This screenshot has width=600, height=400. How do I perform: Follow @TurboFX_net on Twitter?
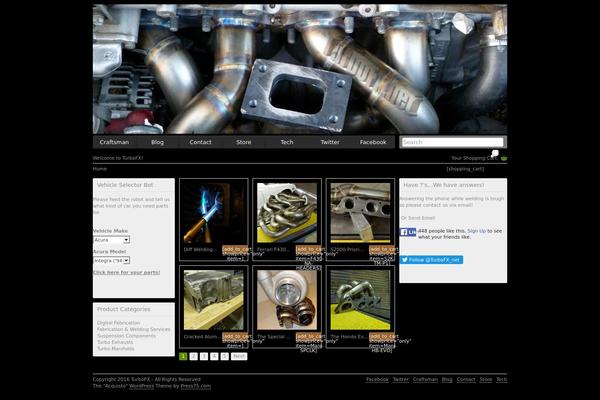(x=431, y=260)
